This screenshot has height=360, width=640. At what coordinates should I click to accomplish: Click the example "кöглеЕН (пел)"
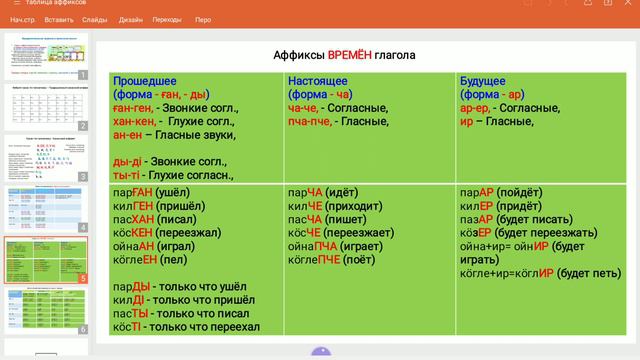coord(150,260)
